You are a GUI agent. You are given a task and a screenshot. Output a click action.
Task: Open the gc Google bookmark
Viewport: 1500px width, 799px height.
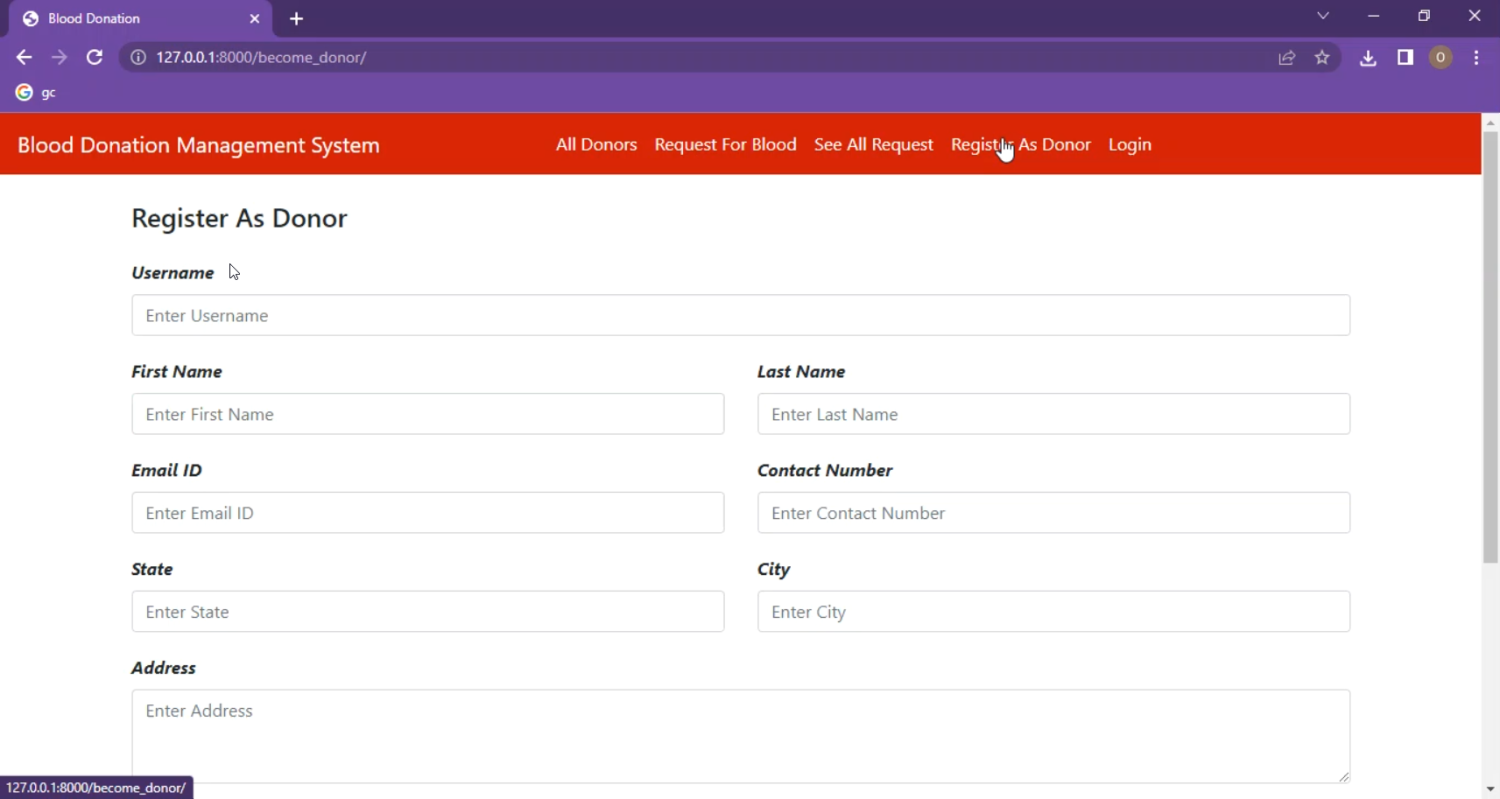point(36,93)
